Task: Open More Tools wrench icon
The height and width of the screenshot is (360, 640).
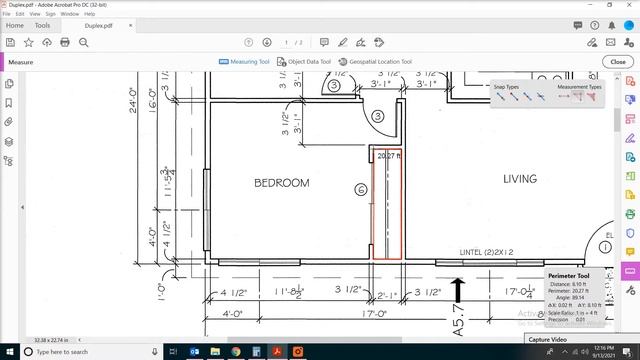Action: coord(630,290)
